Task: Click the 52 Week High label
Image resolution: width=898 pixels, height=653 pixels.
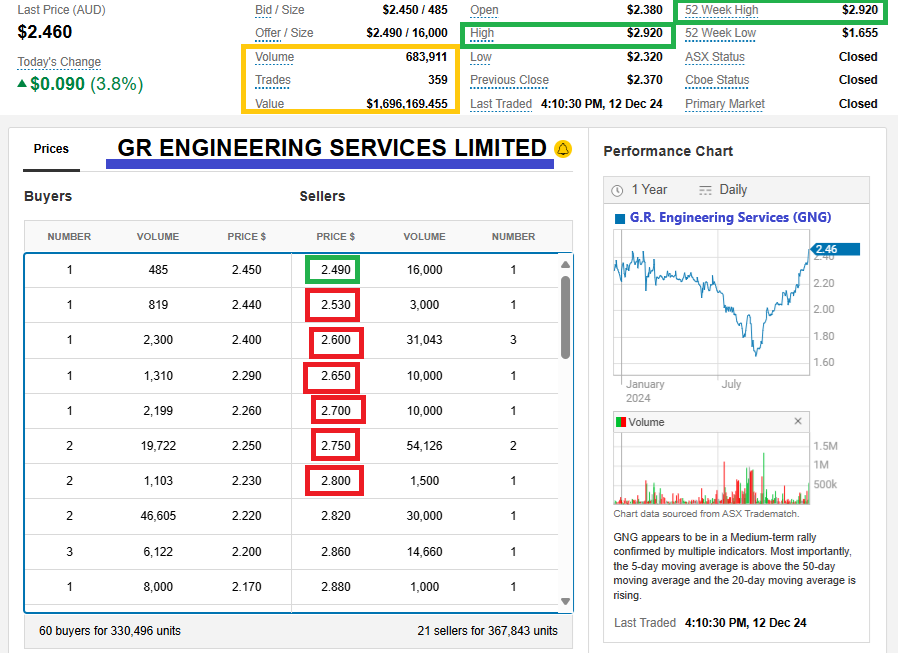Action: click(721, 10)
